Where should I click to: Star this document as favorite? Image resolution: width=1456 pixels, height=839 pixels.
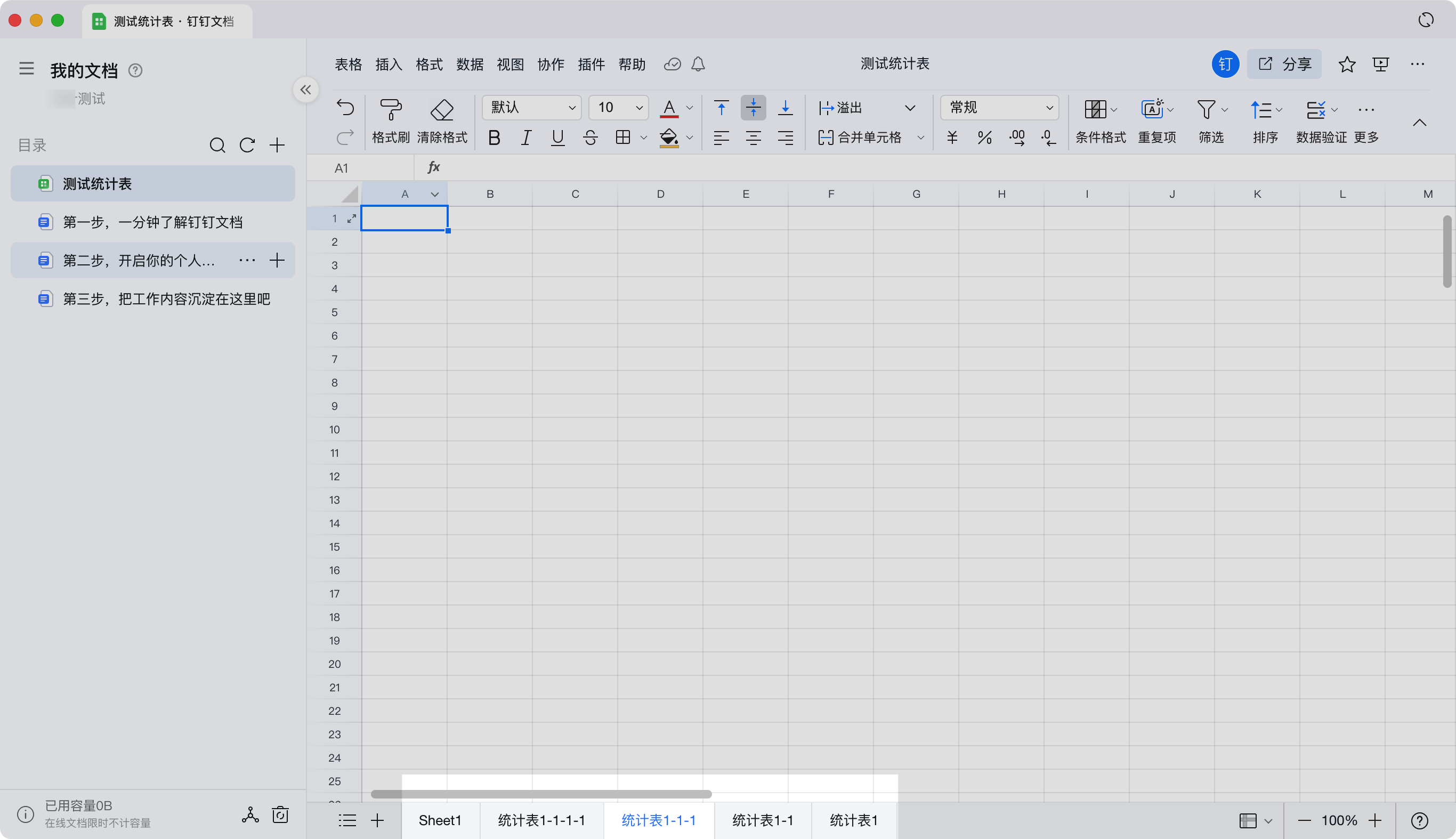(1347, 64)
